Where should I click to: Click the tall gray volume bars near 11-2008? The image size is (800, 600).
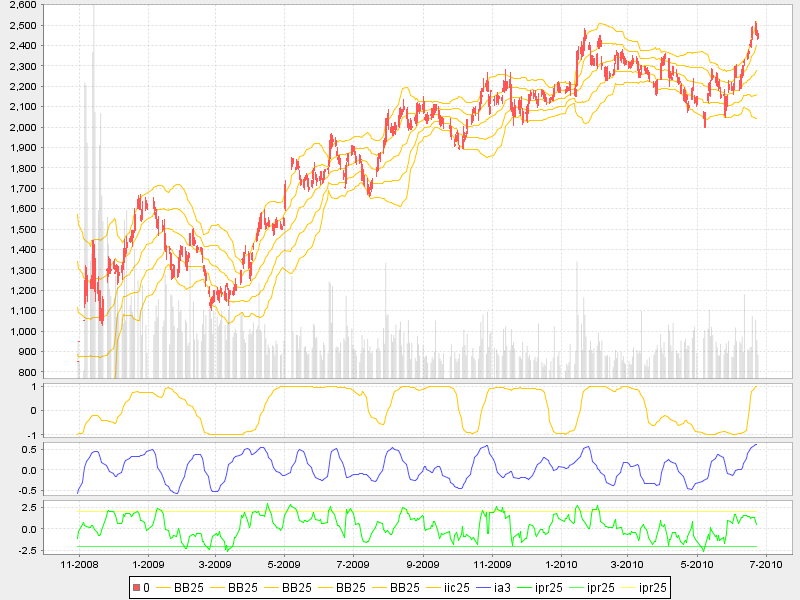[92, 200]
